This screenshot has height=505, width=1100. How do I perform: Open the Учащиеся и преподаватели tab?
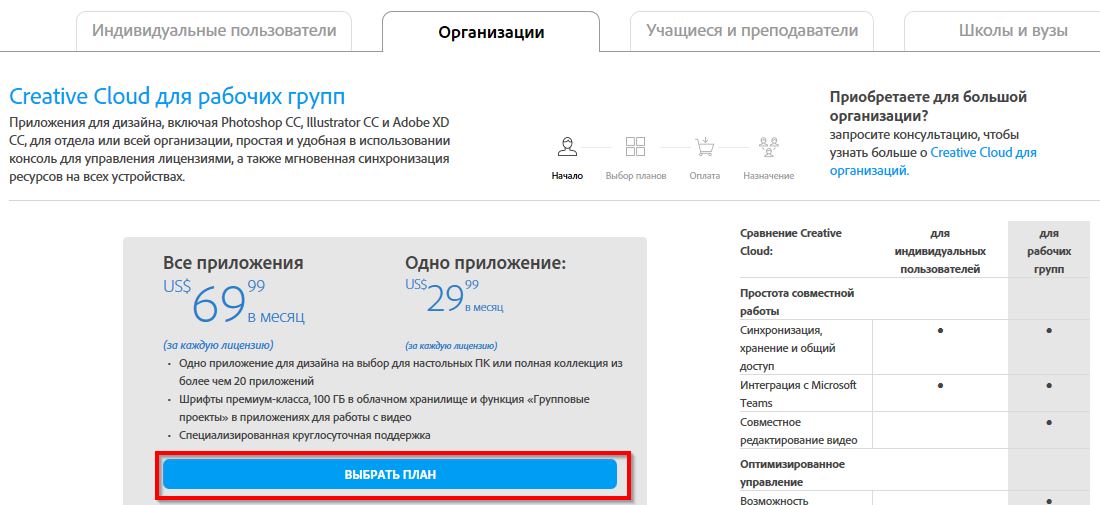(751, 31)
